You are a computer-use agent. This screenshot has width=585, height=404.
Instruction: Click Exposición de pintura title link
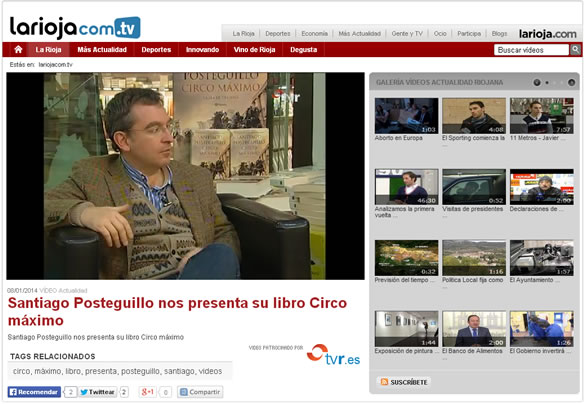407,351
